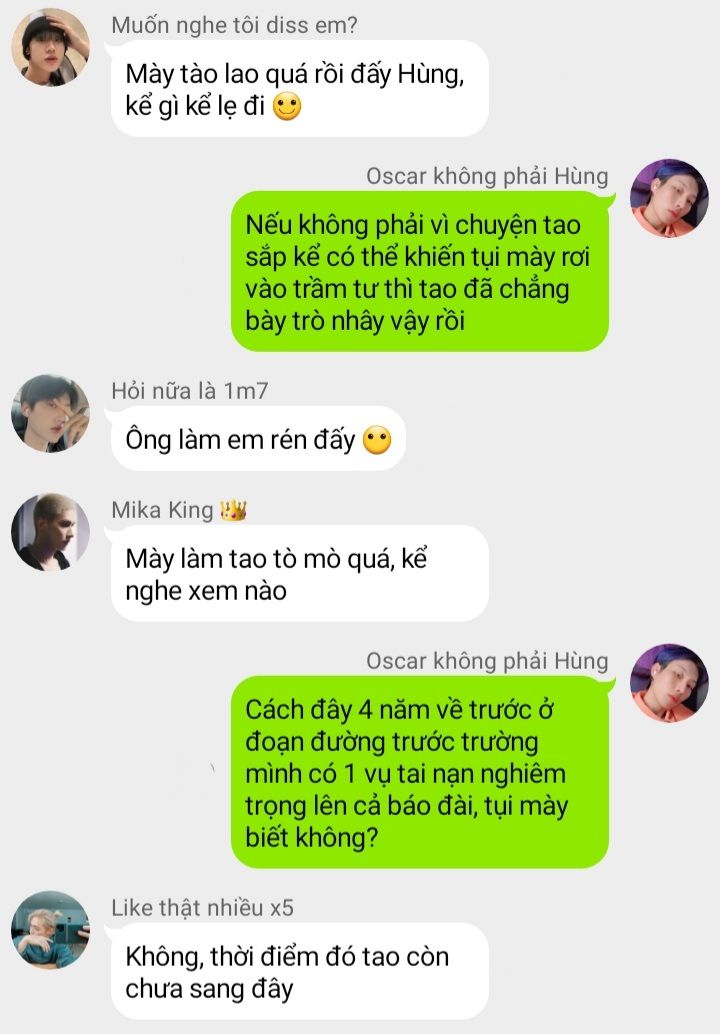Select the "Mày tào lao quá rồi đấy Hùng" message

tap(300, 89)
